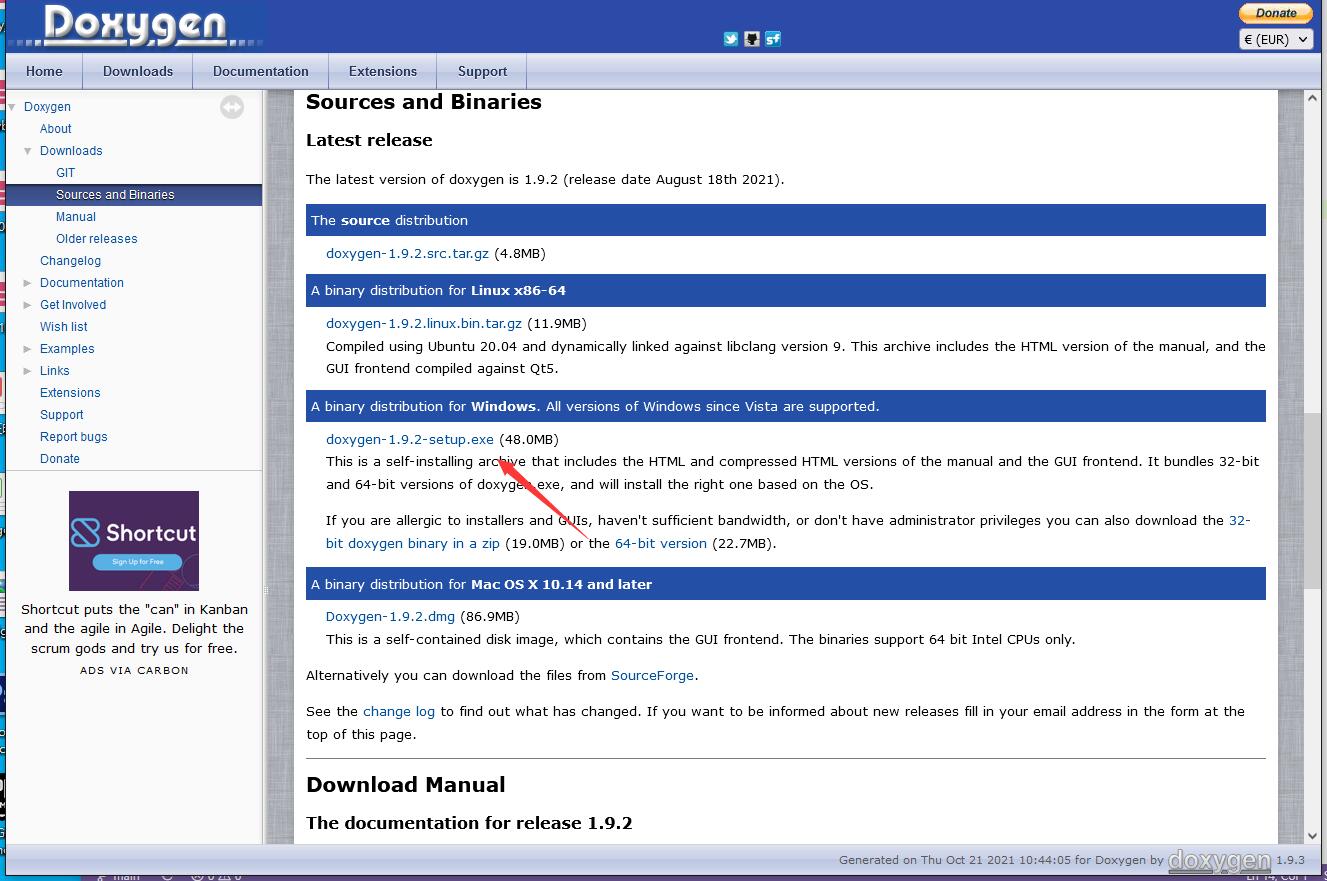Open Donate in the sidebar tree

coord(60,459)
